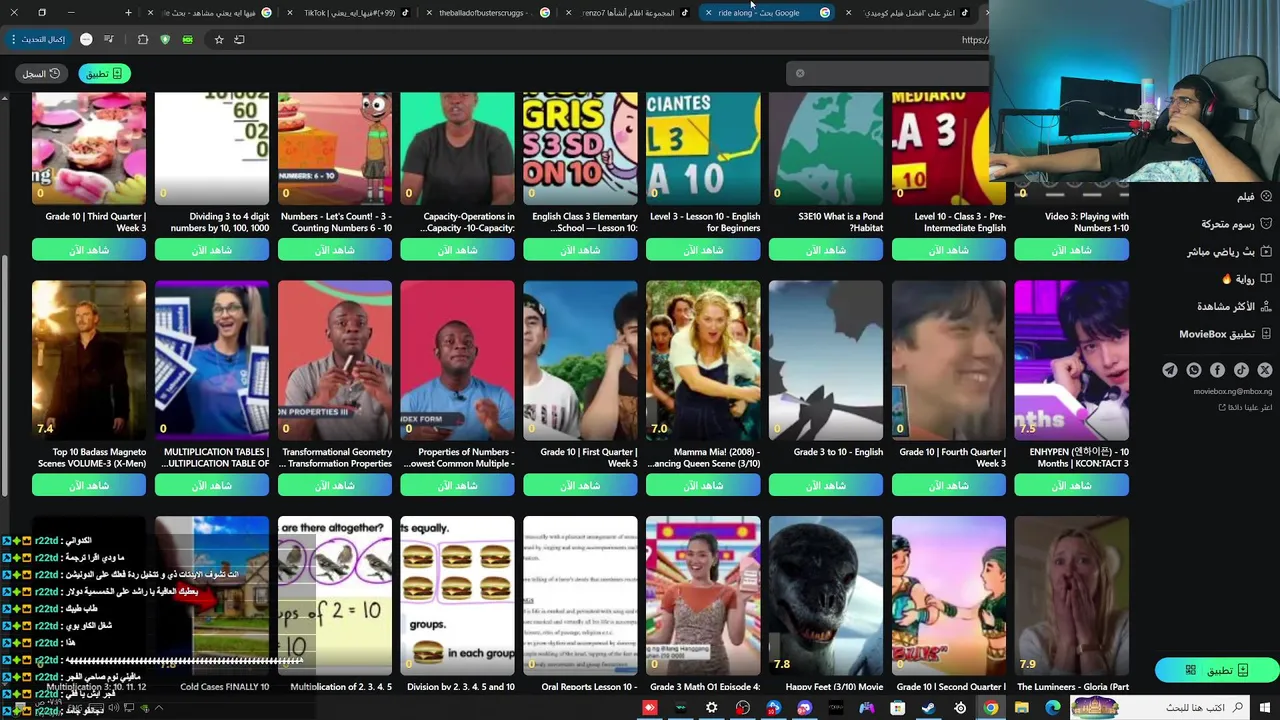Click شاهد الآن under Top 10 Badass Magneto

coord(89,485)
